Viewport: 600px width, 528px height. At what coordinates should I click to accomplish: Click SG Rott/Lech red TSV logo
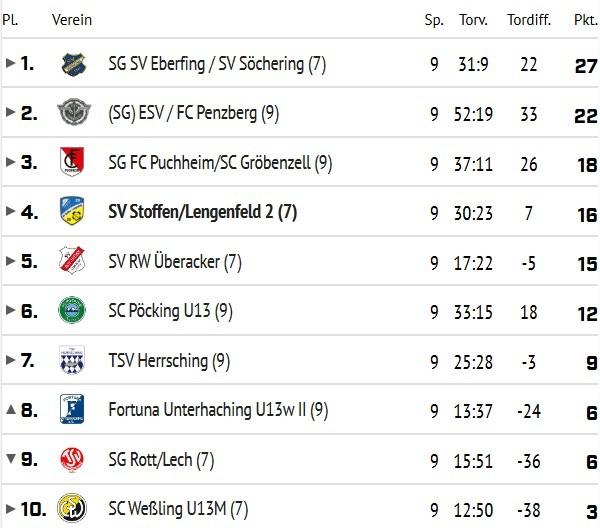point(72,459)
